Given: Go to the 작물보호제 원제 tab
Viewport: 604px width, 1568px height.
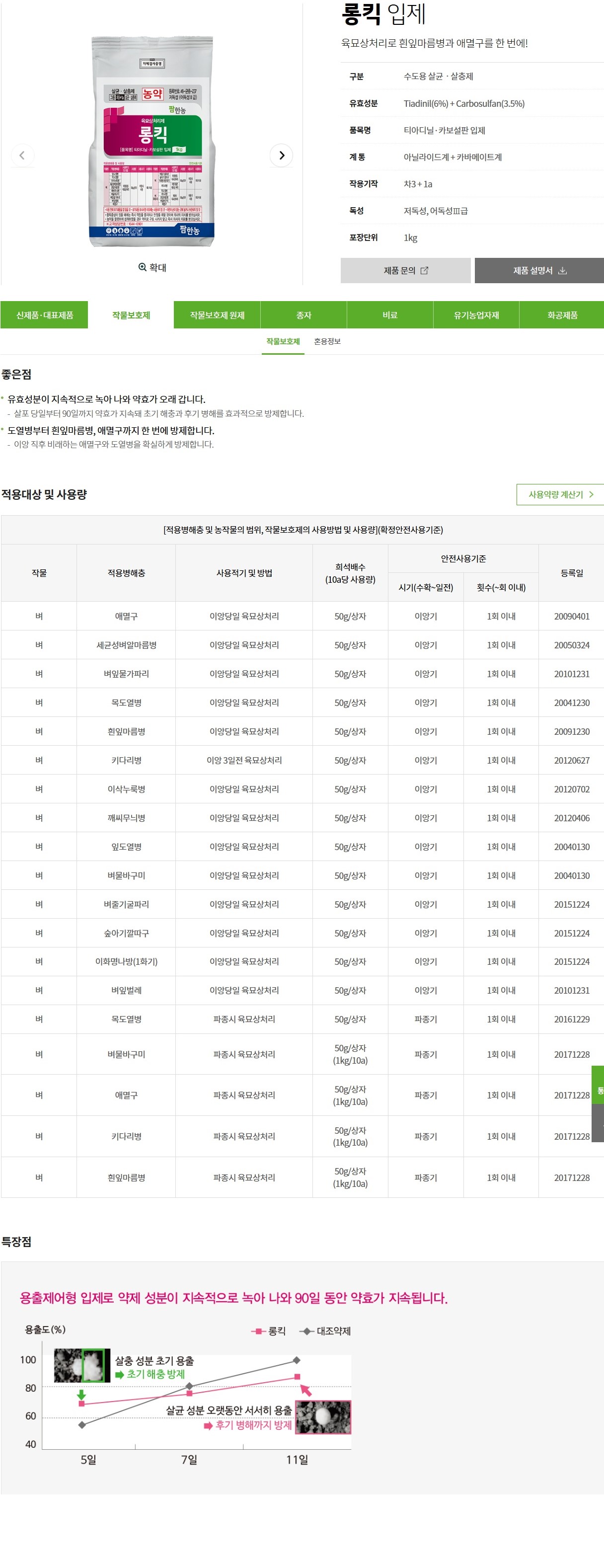Looking at the screenshot, I should (x=217, y=314).
